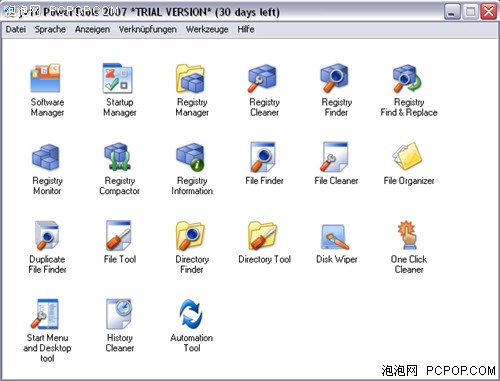
Task: Start the One Click Cleaner icon
Action: point(407,235)
